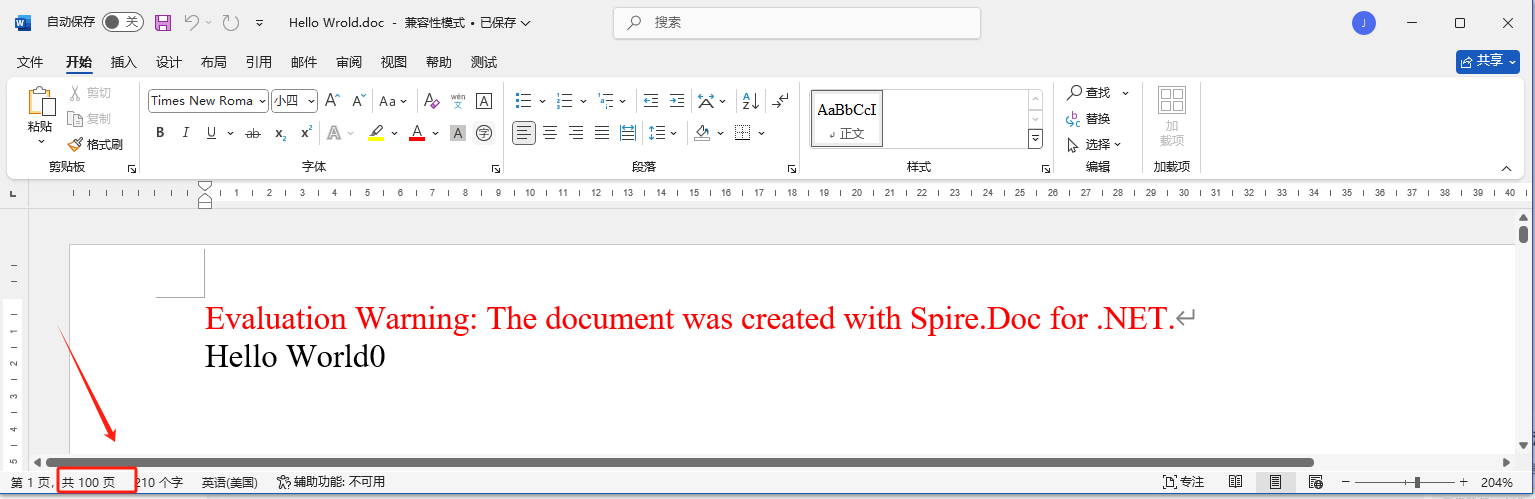Open the Add-ins (加载项) button
Screen dimensions: 1535x499
[1171, 115]
